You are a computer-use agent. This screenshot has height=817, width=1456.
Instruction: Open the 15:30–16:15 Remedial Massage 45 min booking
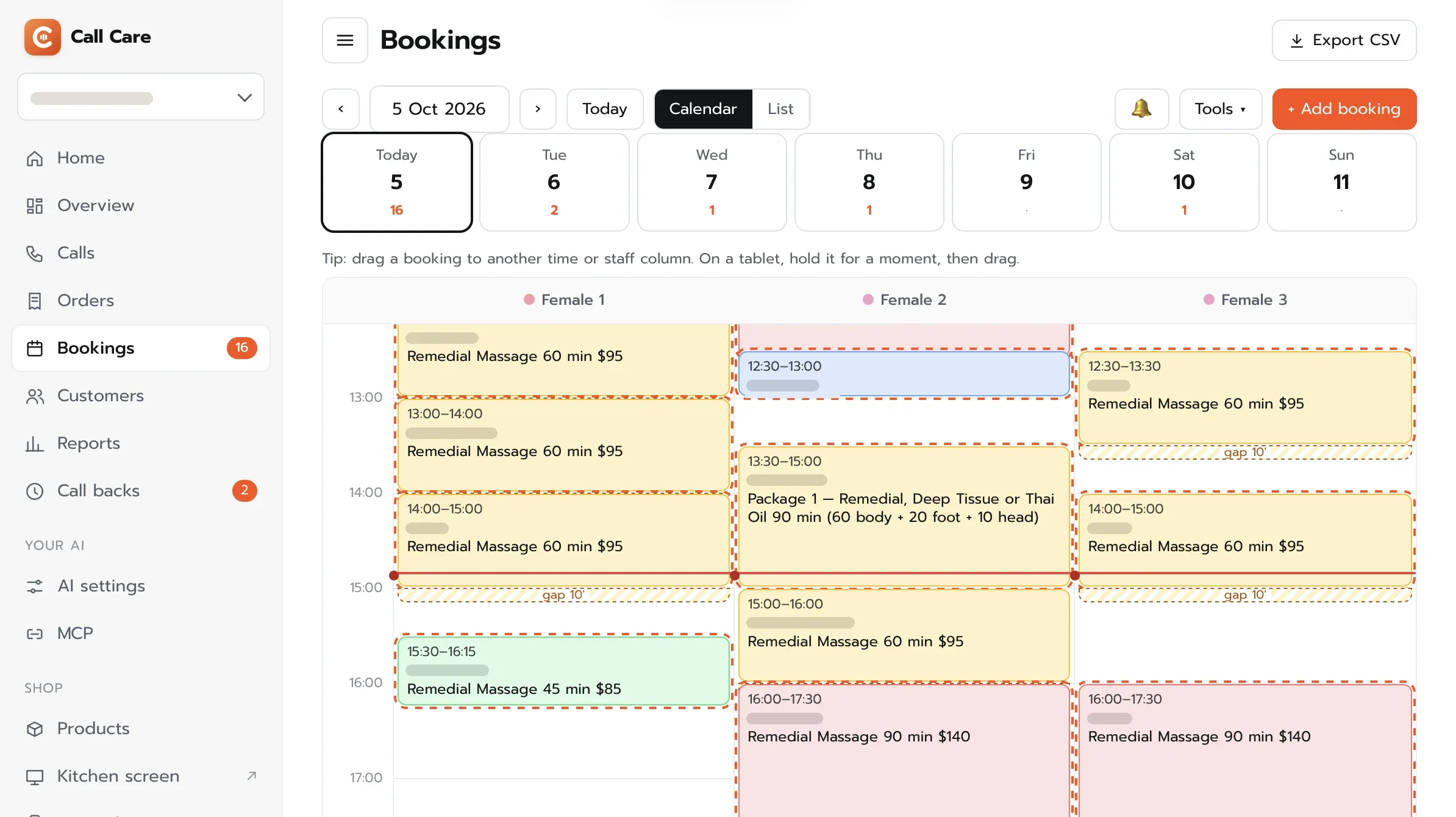563,671
